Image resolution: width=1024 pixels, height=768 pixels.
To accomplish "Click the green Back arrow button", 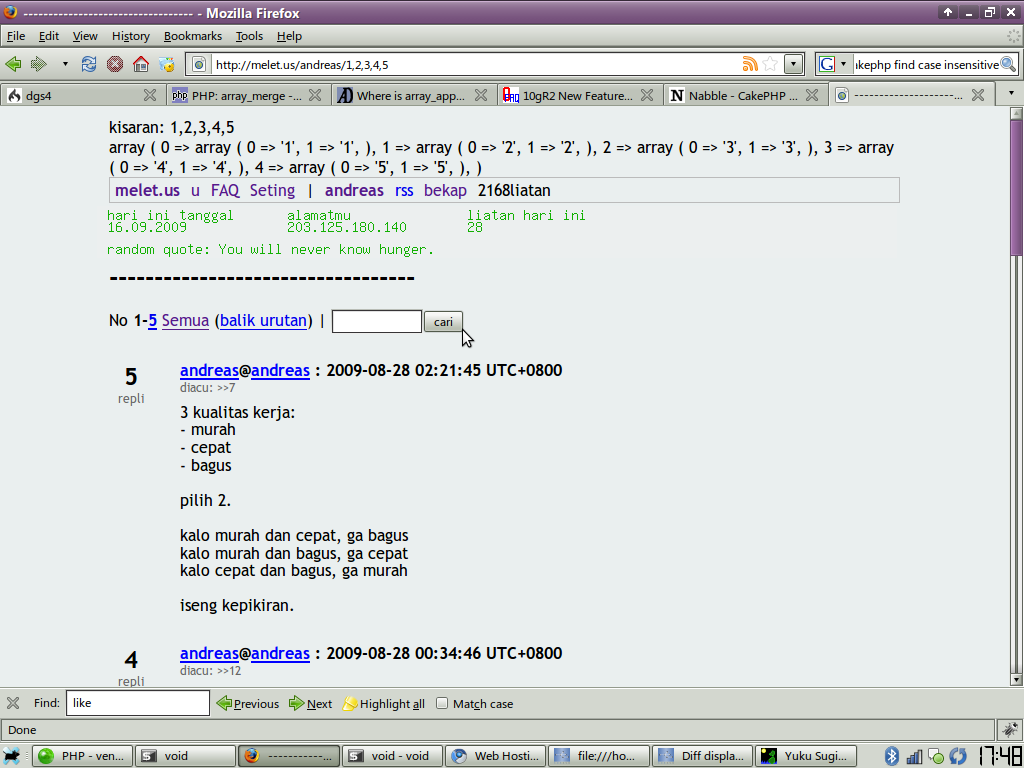I will coord(13,64).
